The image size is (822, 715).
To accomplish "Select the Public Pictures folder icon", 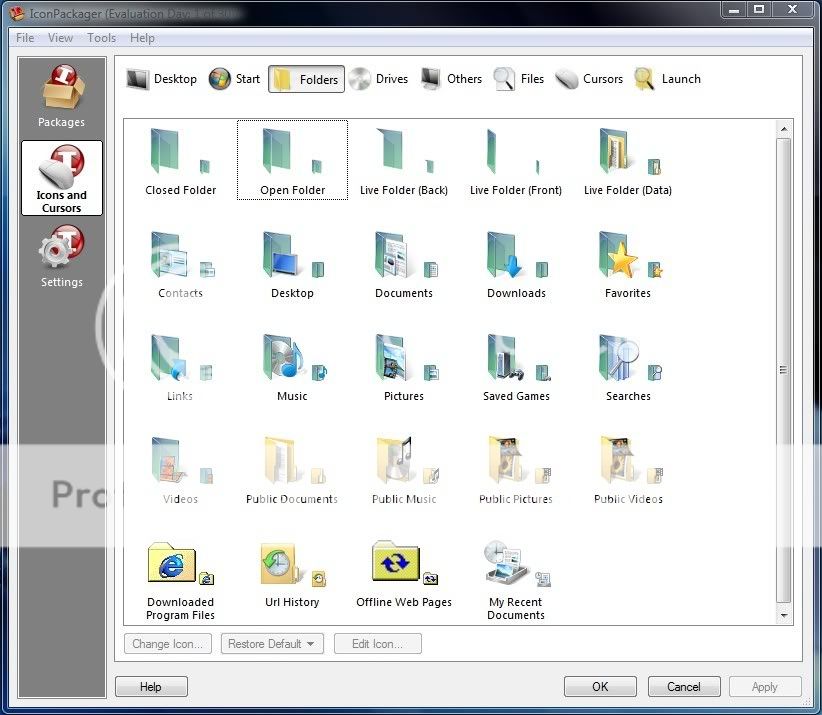I will click(x=516, y=470).
